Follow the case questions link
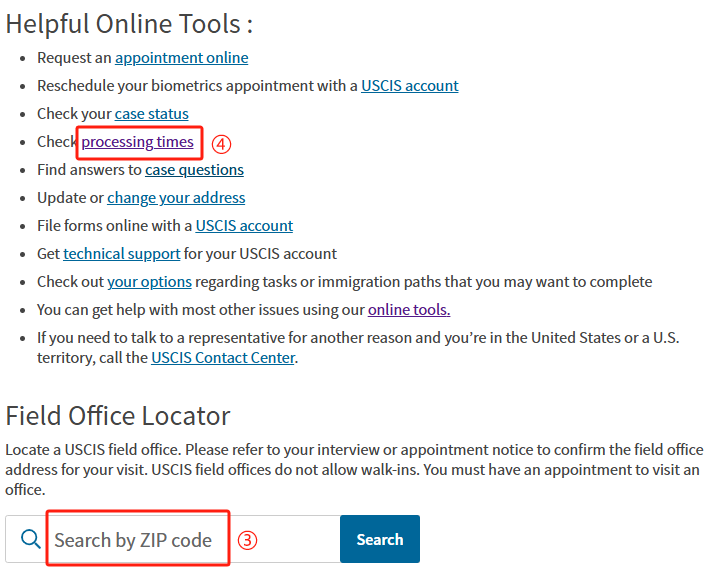 click(x=194, y=170)
